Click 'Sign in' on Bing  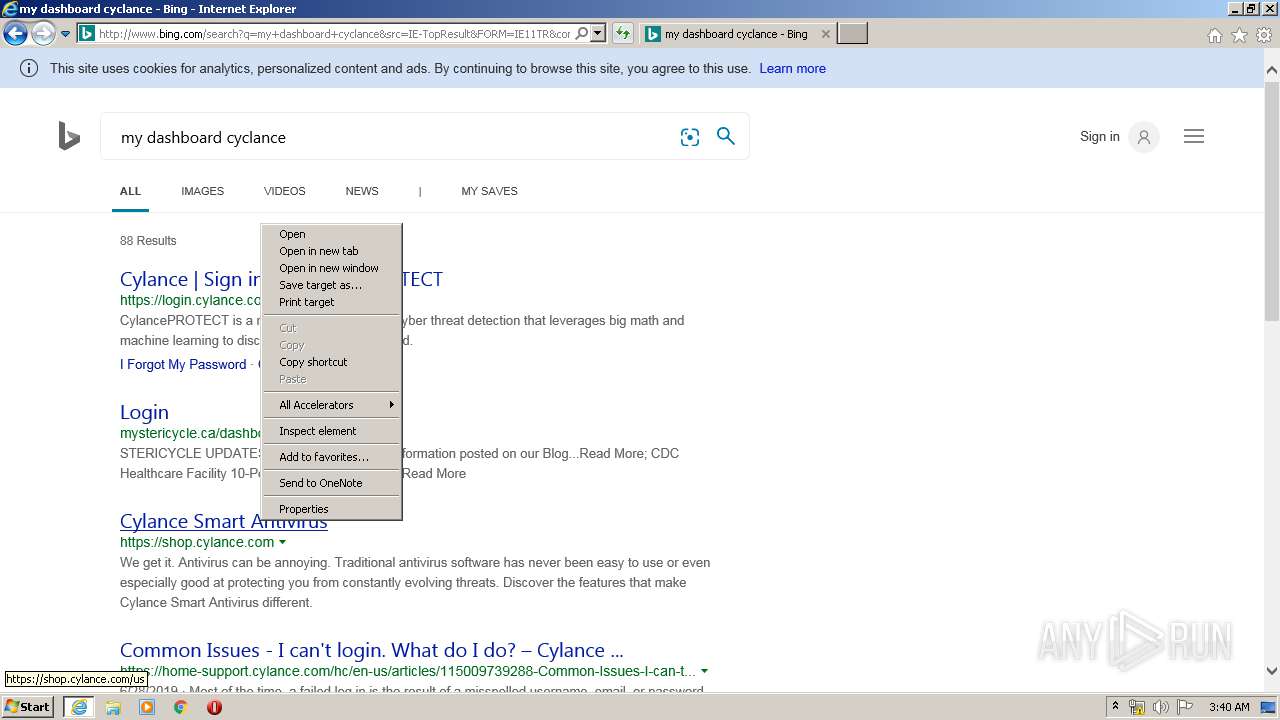point(1099,137)
